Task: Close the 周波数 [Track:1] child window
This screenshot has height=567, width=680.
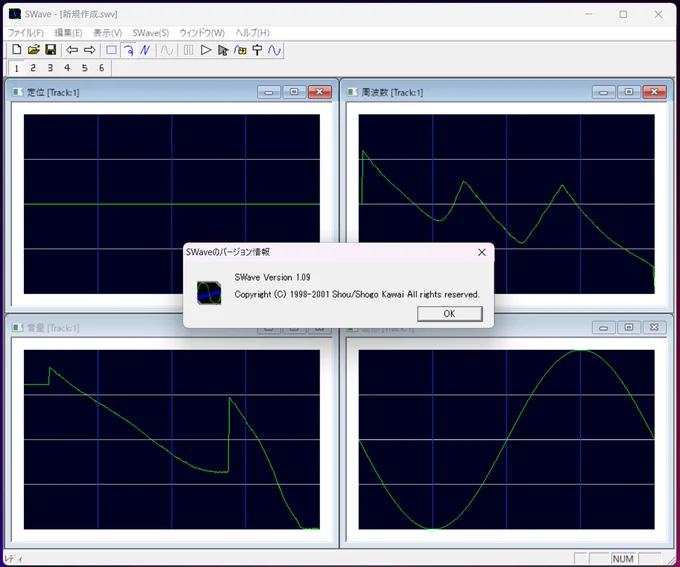Action: tap(654, 92)
